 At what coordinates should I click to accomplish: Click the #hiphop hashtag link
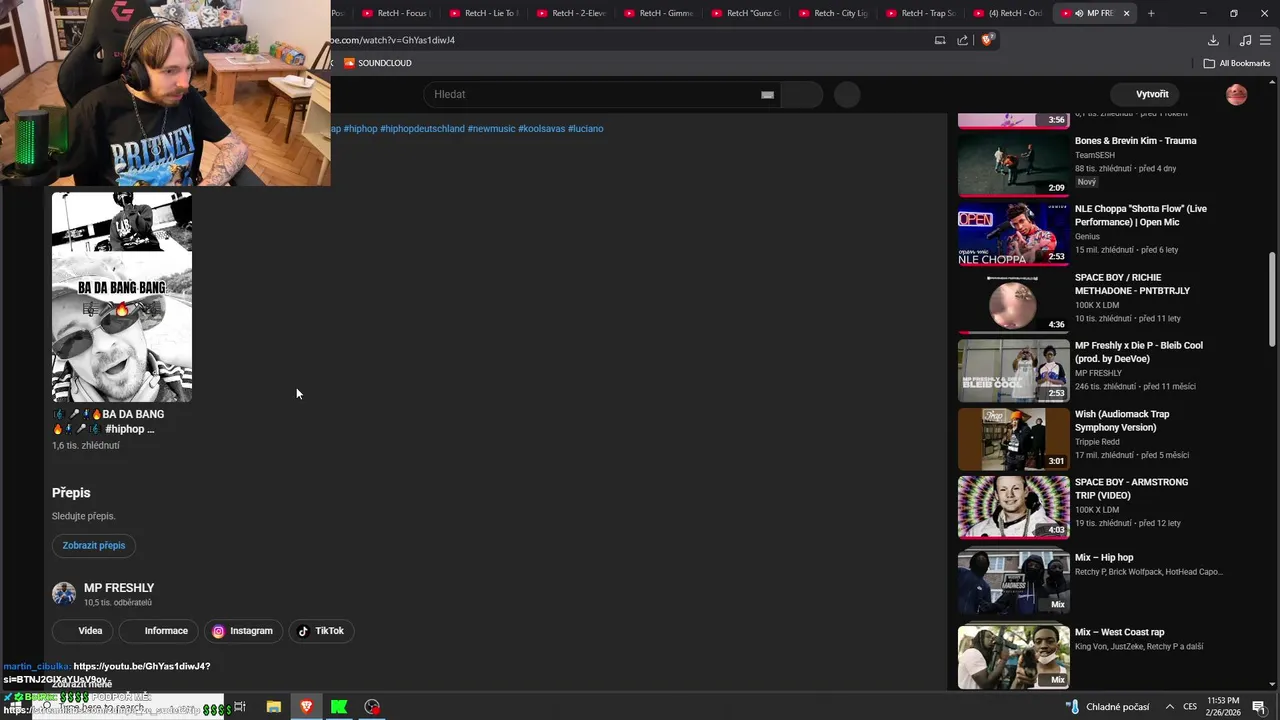[360, 129]
